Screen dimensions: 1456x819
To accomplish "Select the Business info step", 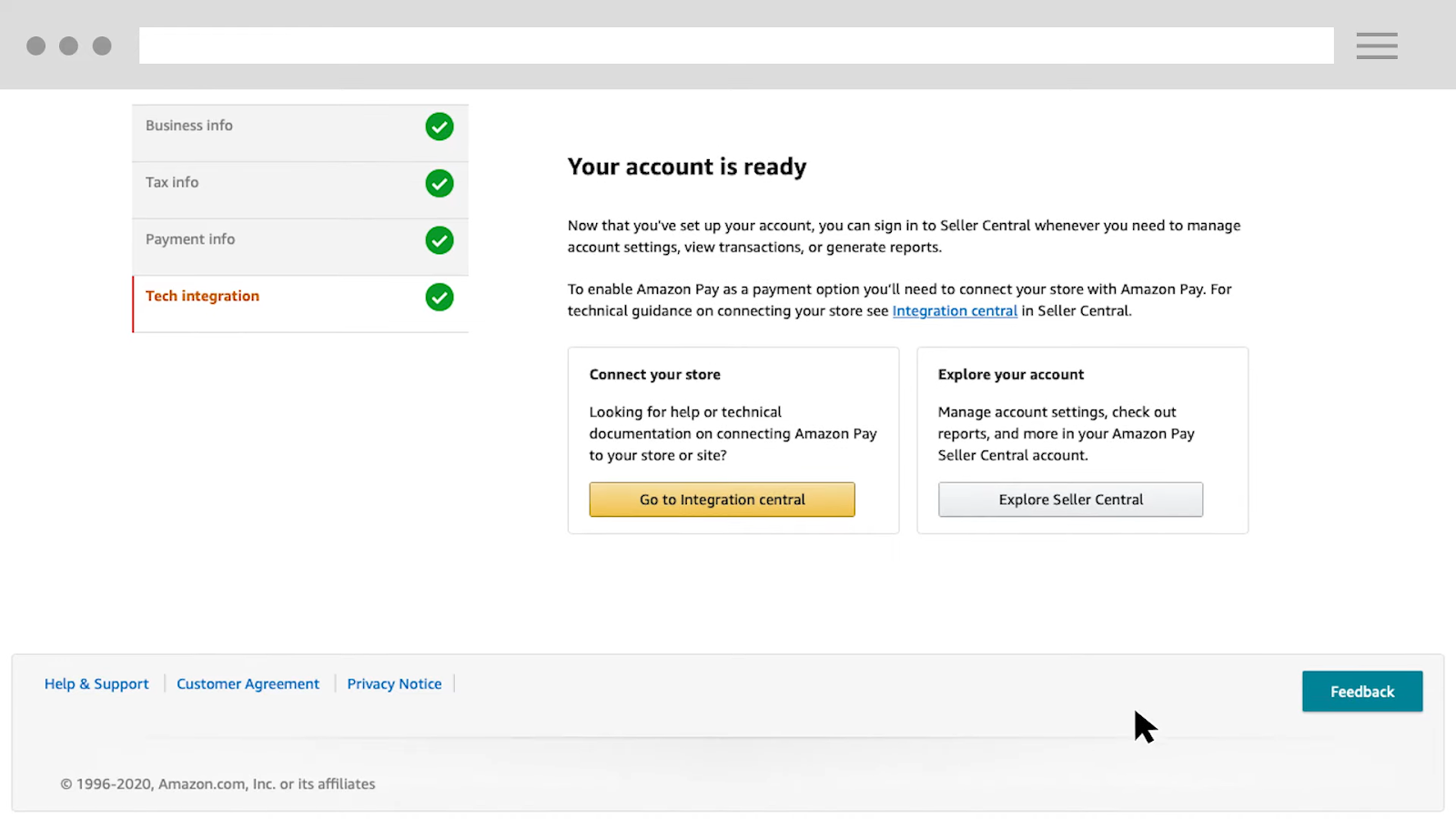I will pos(300,133).
